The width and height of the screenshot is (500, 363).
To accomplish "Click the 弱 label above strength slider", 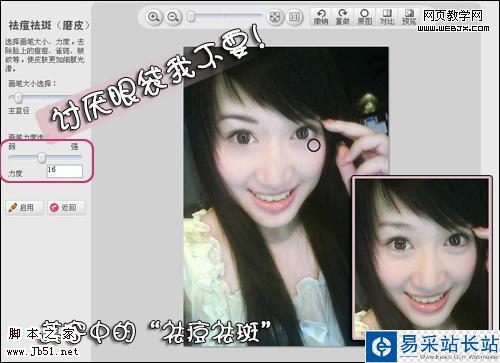I will [12, 147].
